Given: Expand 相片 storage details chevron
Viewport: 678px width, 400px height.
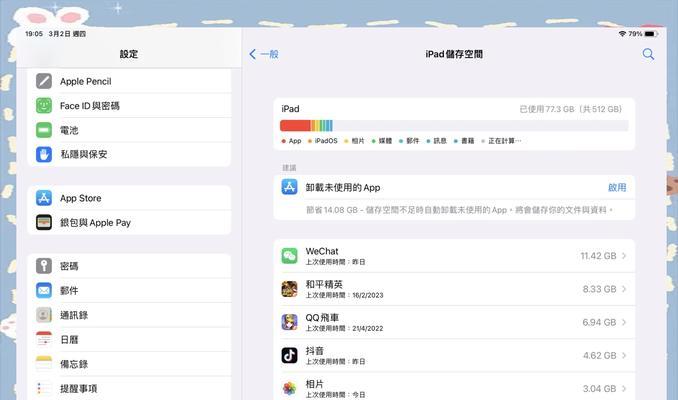Looking at the screenshot, I should click(624, 388).
